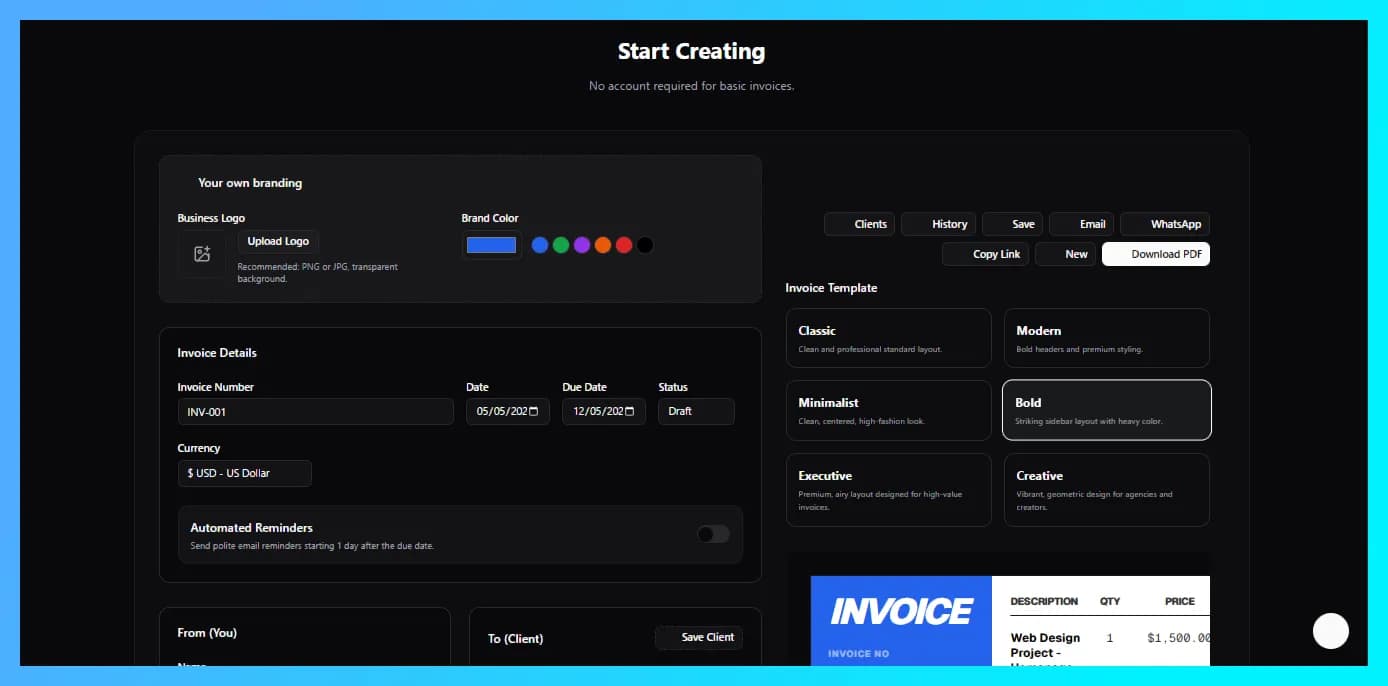Open the Status dropdown showing Draft
Viewport: 1388px width, 686px height.
(696, 411)
